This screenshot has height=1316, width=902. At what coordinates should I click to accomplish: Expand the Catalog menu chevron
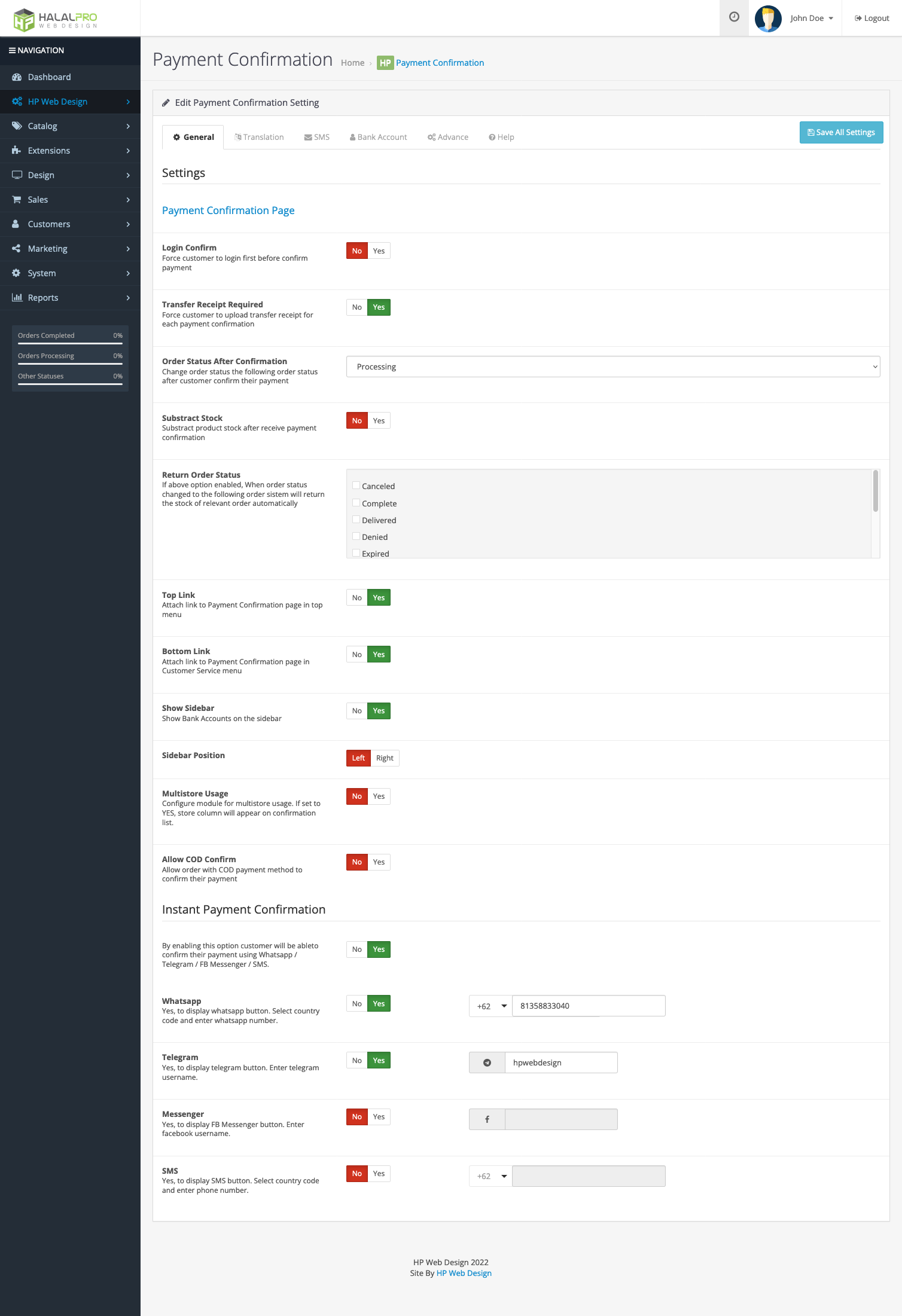coord(128,126)
